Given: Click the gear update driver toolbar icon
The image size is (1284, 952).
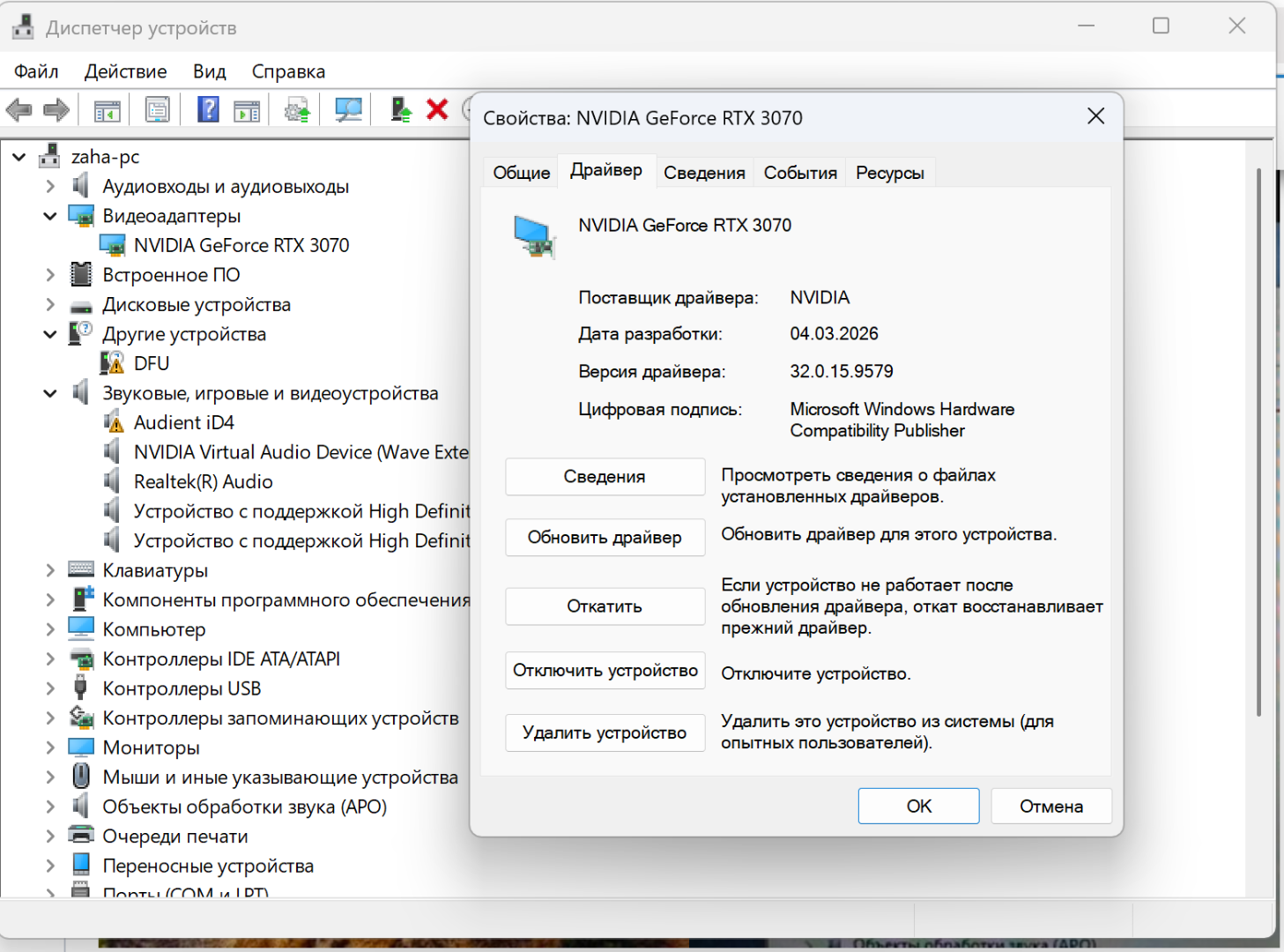Looking at the screenshot, I should click(297, 110).
